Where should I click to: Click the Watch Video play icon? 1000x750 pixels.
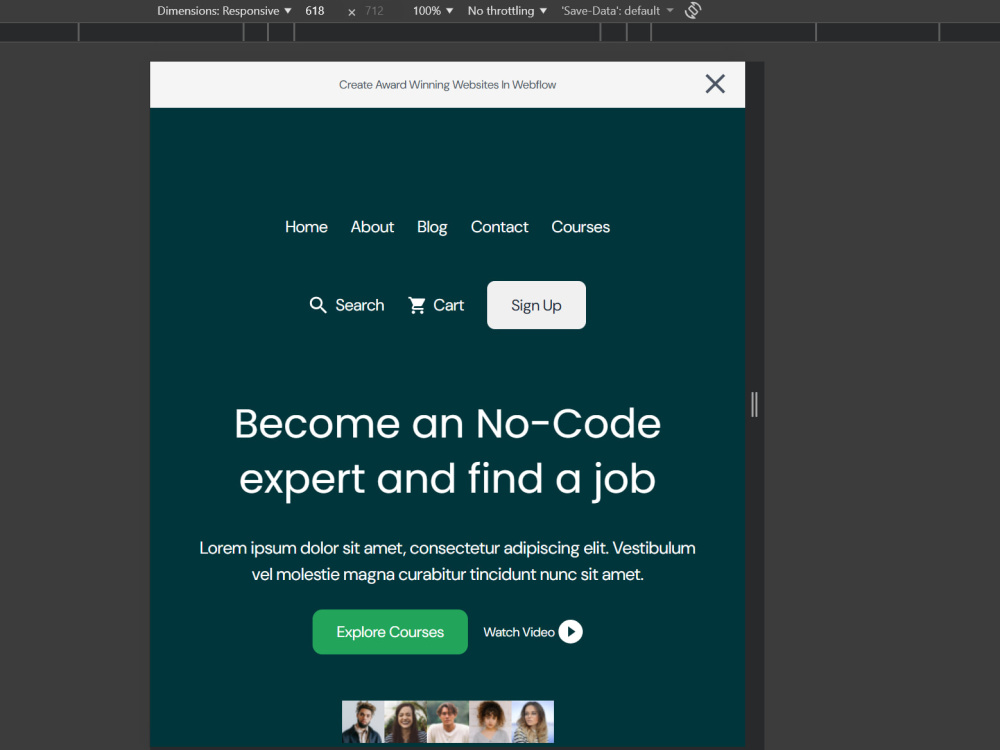tap(571, 632)
